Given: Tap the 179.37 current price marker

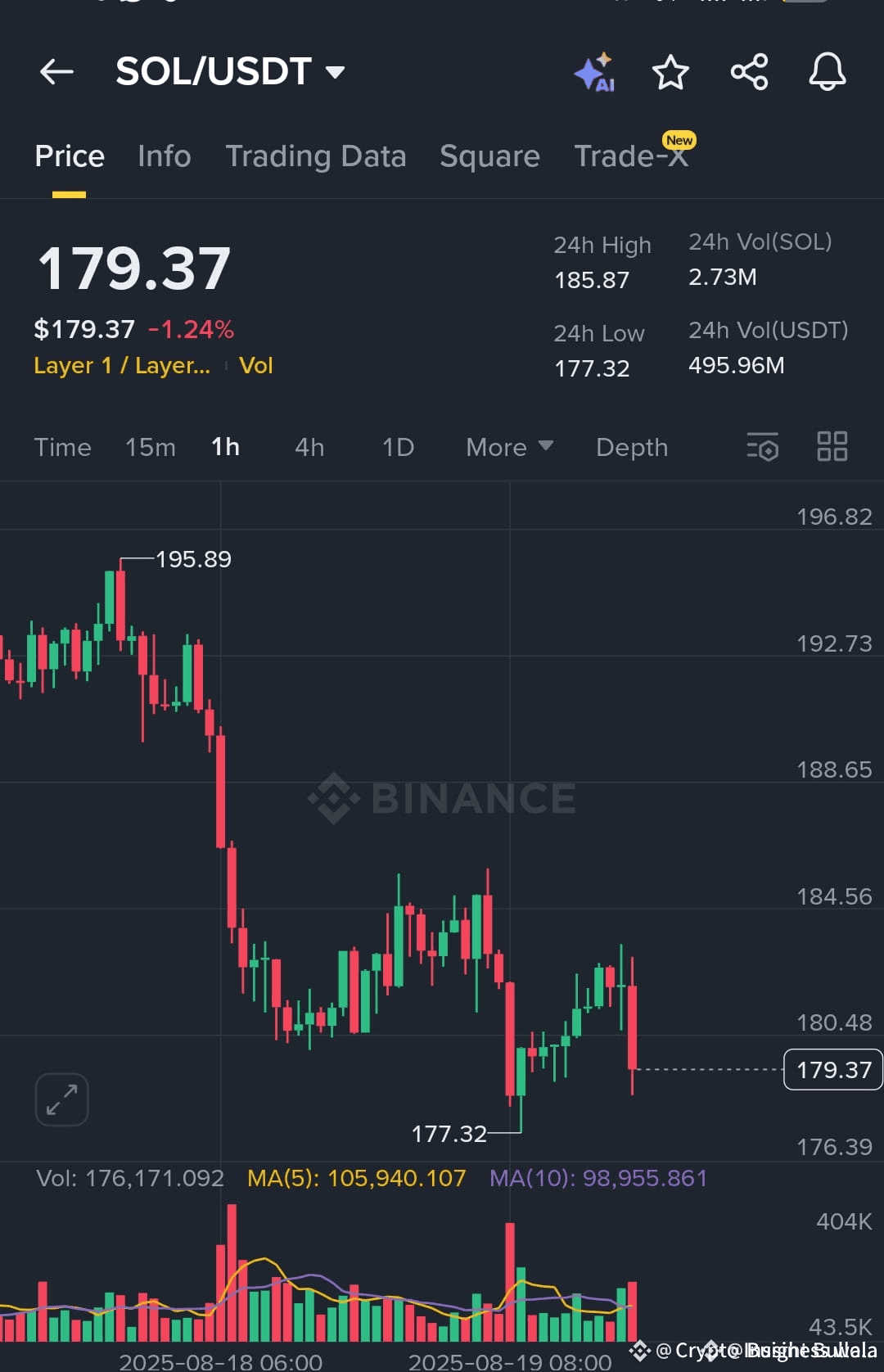Looking at the screenshot, I should (x=833, y=1069).
